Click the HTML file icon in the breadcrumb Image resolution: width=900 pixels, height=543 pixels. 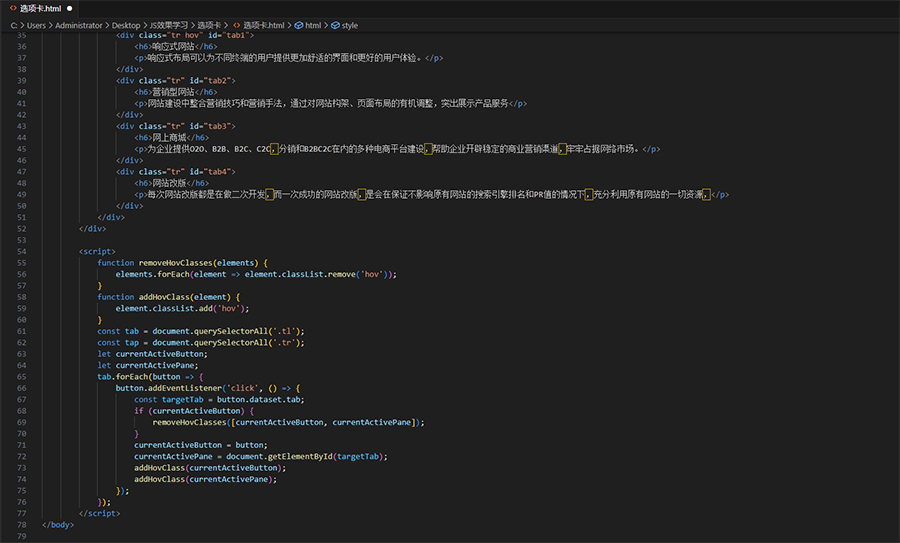point(236,25)
